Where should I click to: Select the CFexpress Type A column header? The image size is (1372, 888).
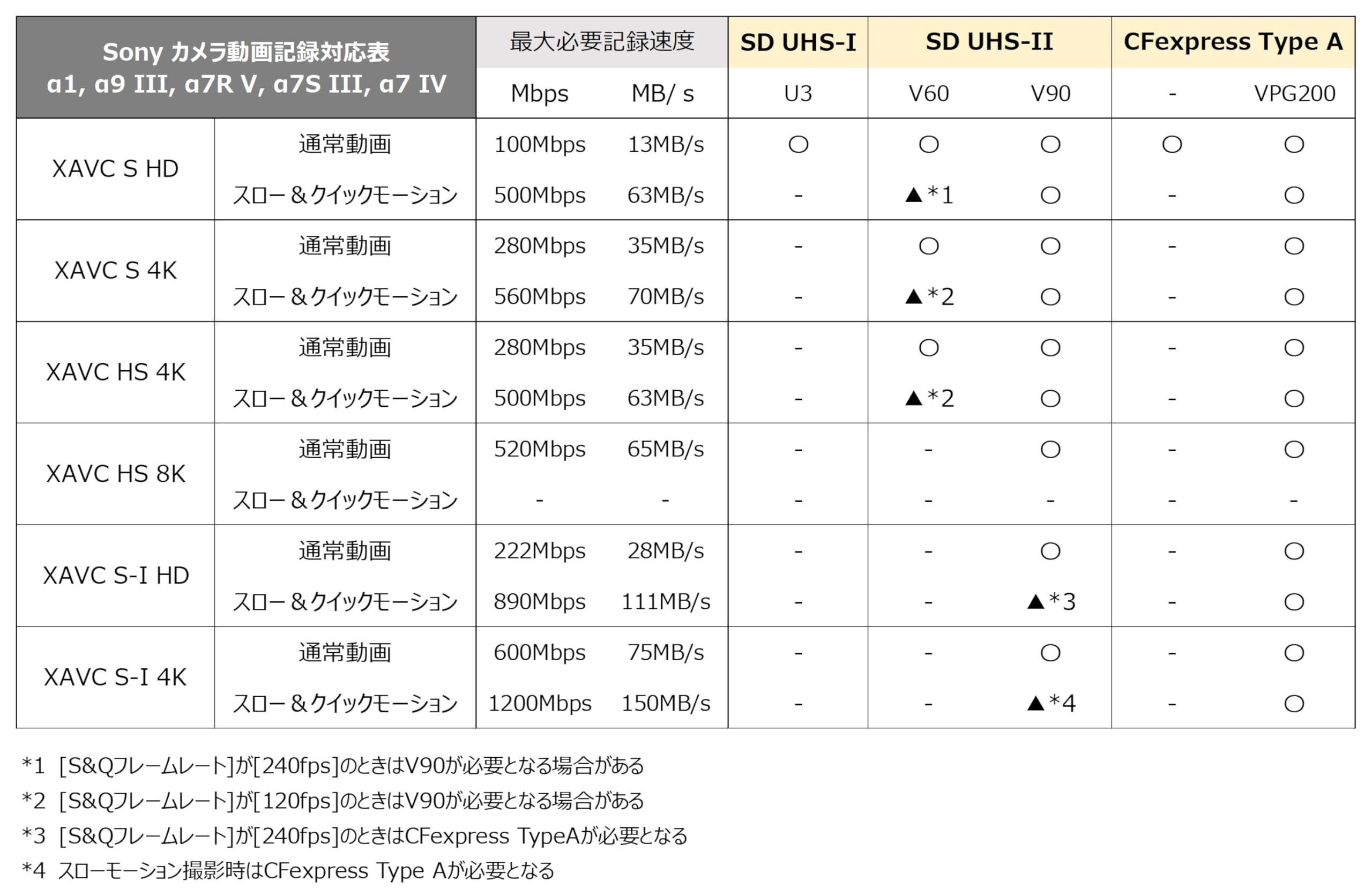1233,42
